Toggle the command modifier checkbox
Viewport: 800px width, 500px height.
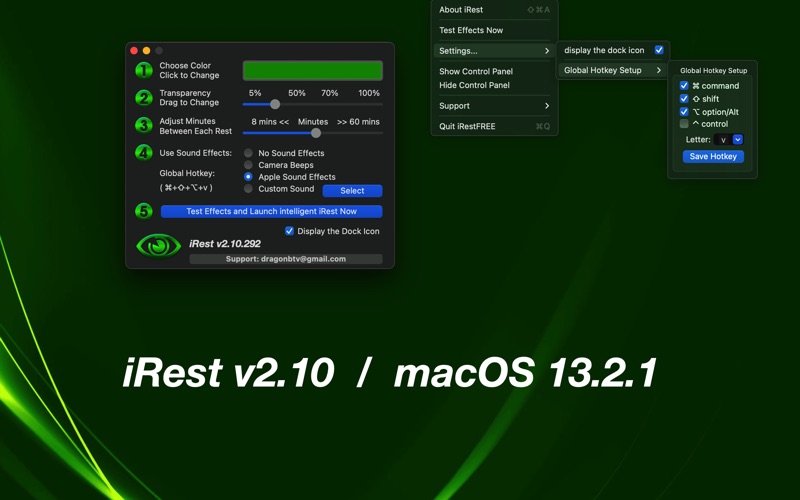[x=684, y=85]
